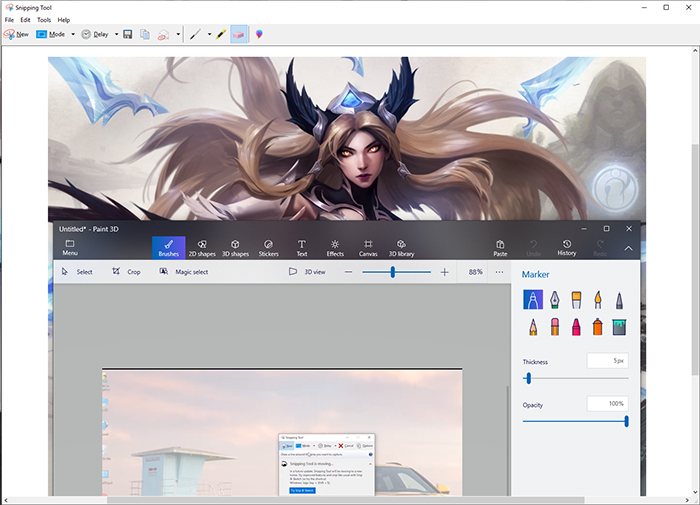Click the Send Snip envelope icon
700x505 pixels.
click(163, 34)
